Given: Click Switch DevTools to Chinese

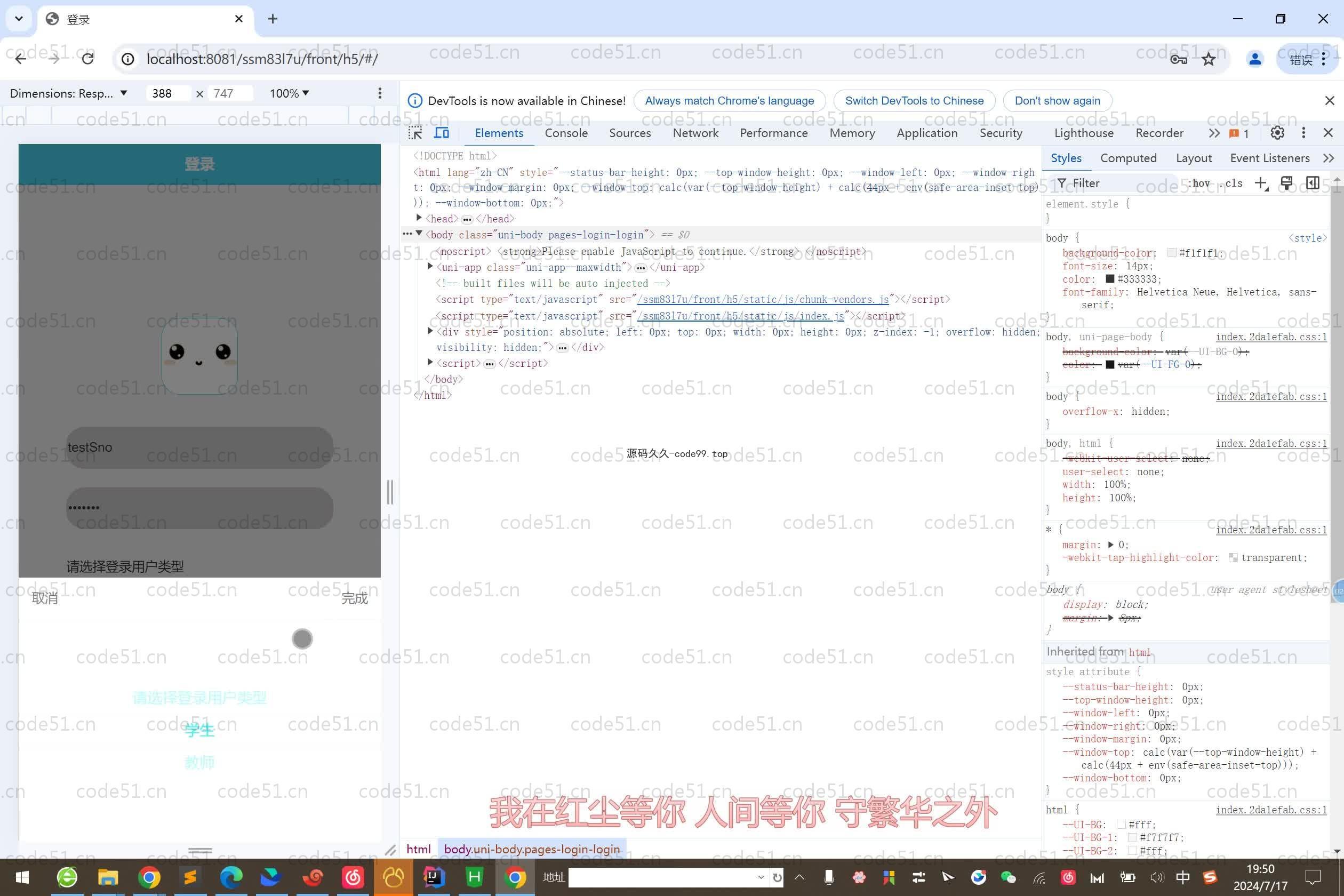Looking at the screenshot, I should tap(914, 101).
